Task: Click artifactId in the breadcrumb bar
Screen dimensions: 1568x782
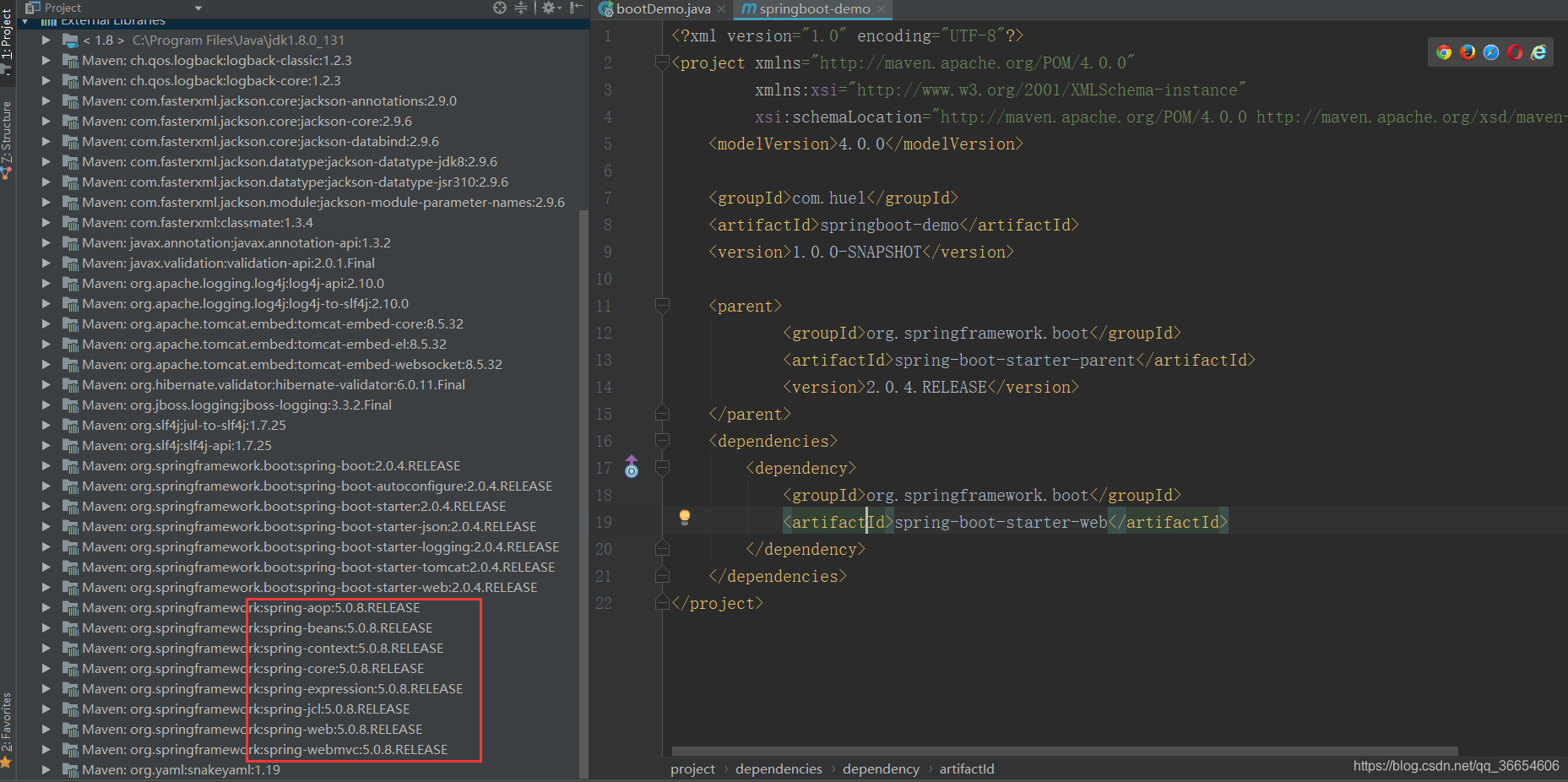Action: tap(967, 768)
